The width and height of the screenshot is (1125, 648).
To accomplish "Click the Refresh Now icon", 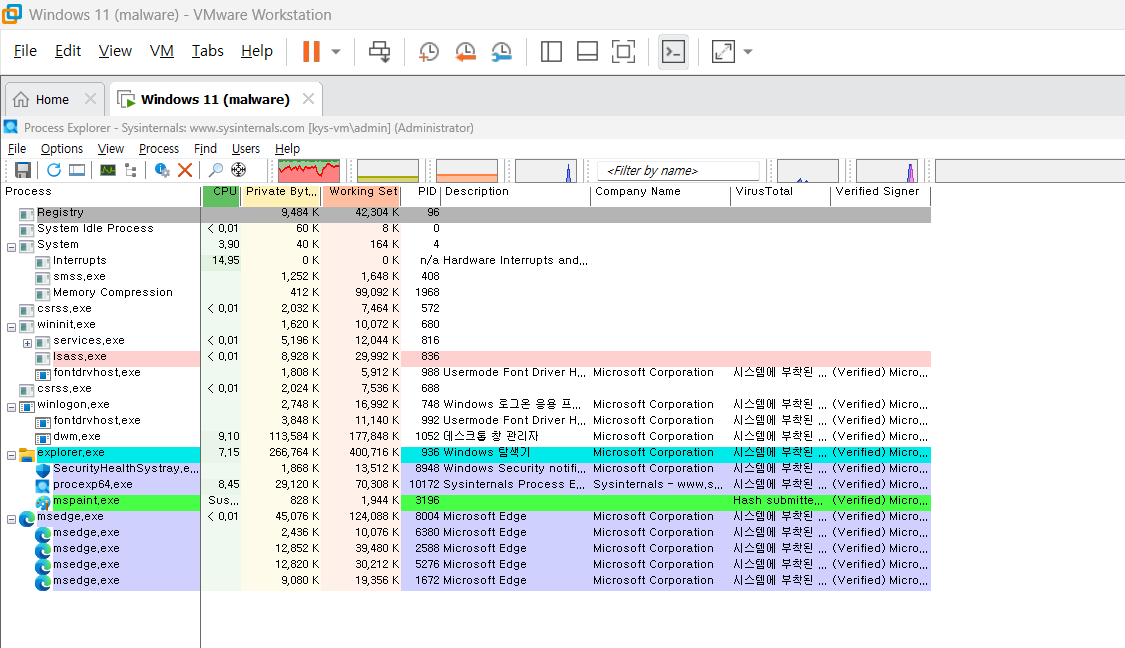I will [x=54, y=170].
